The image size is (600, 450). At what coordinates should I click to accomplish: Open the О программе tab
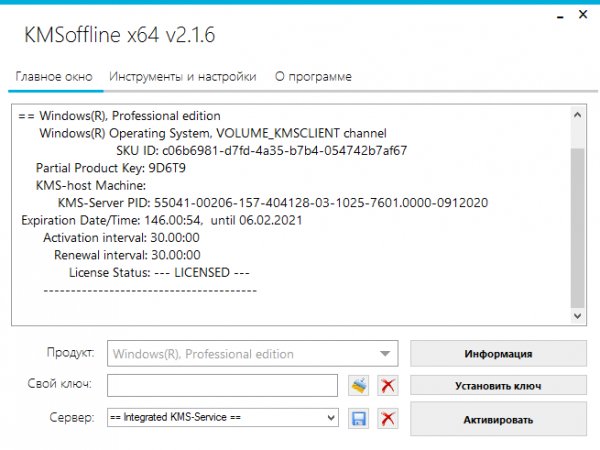tap(313, 77)
